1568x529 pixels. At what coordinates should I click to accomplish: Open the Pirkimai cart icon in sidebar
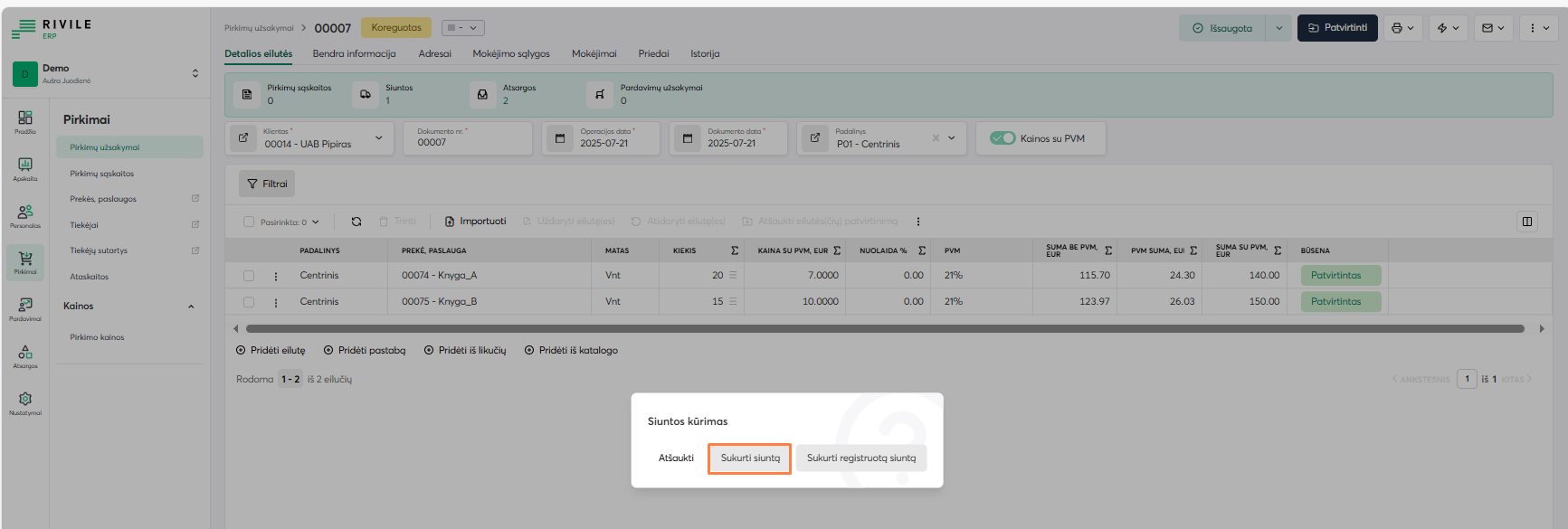point(25,260)
